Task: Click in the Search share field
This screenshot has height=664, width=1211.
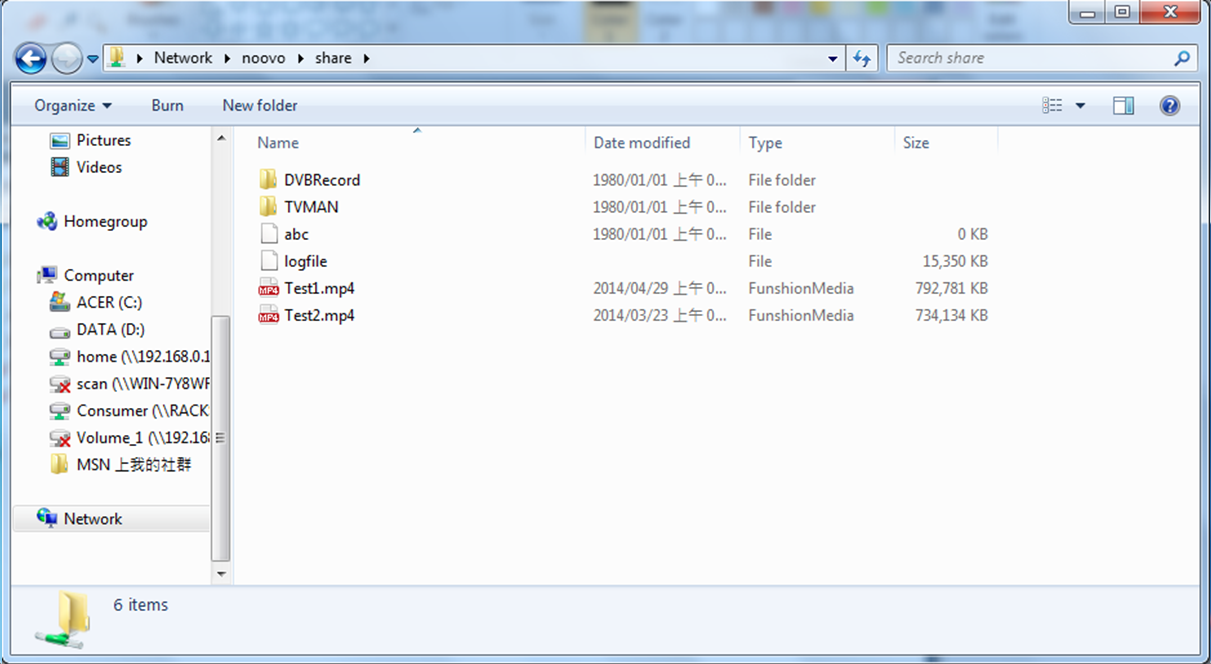Action: pyautogui.click(x=1030, y=59)
